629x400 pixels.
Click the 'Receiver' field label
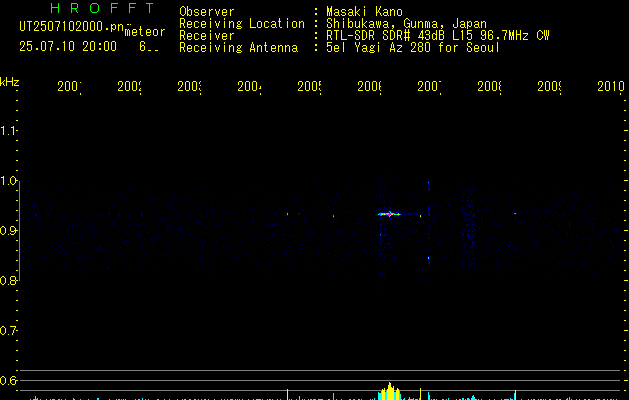point(207,36)
